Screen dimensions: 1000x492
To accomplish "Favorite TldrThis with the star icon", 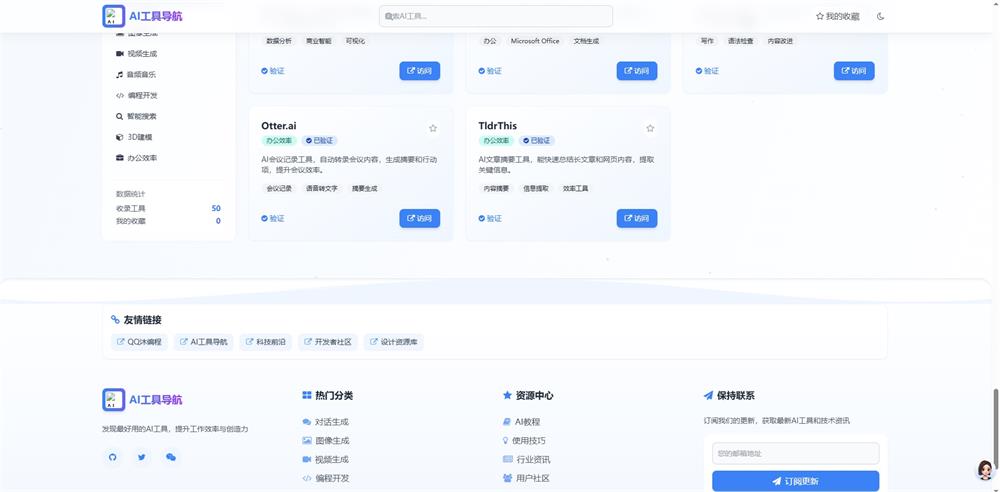I will click(x=650, y=128).
